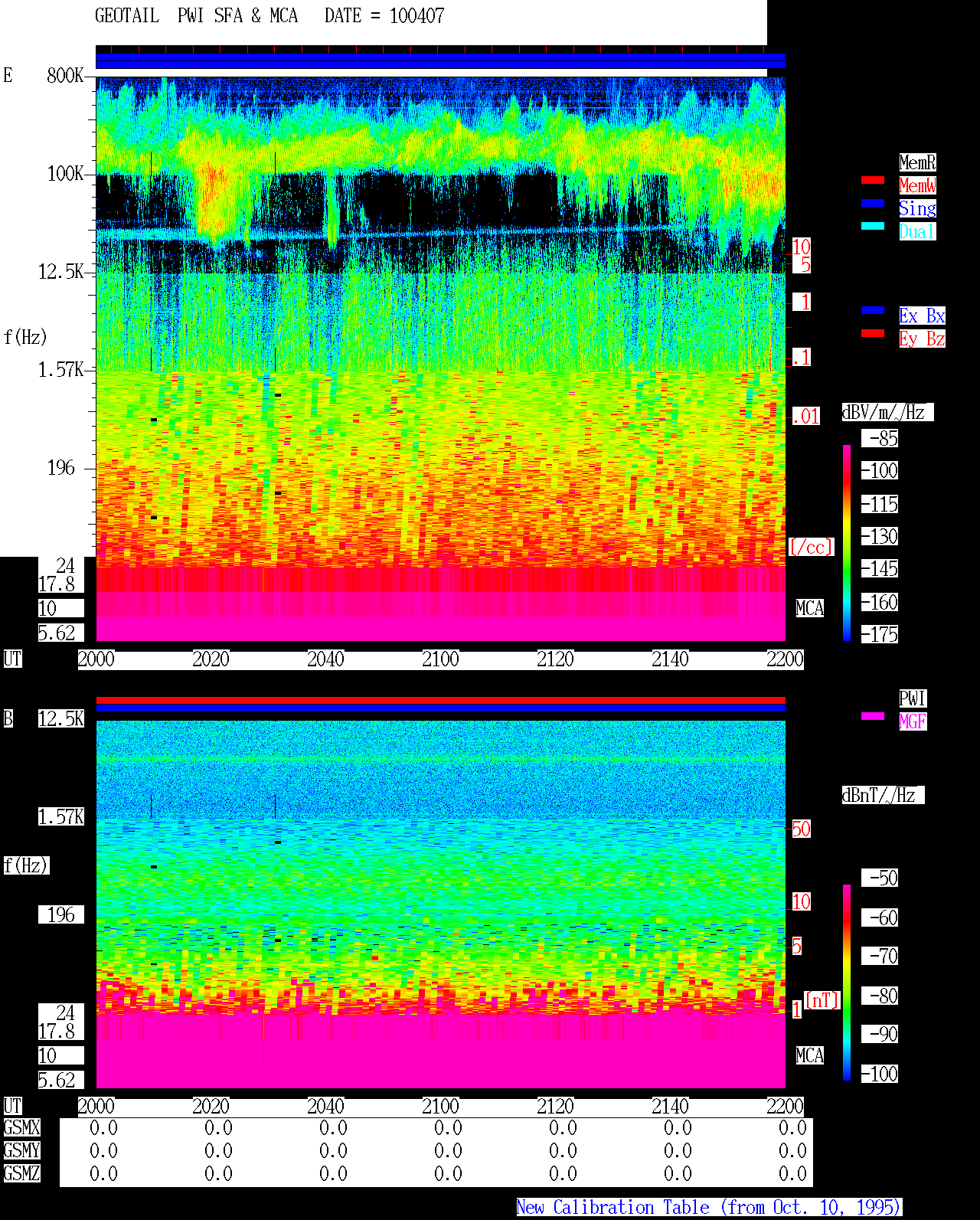Screen dimensions: 980x1220
Task: Click the upper MCA label beside the E panel
Action: pos(809,609)
